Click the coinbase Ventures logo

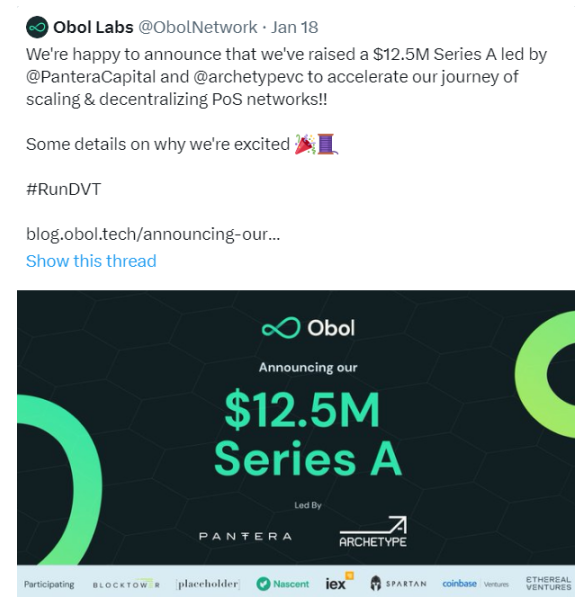coord(475,584)
